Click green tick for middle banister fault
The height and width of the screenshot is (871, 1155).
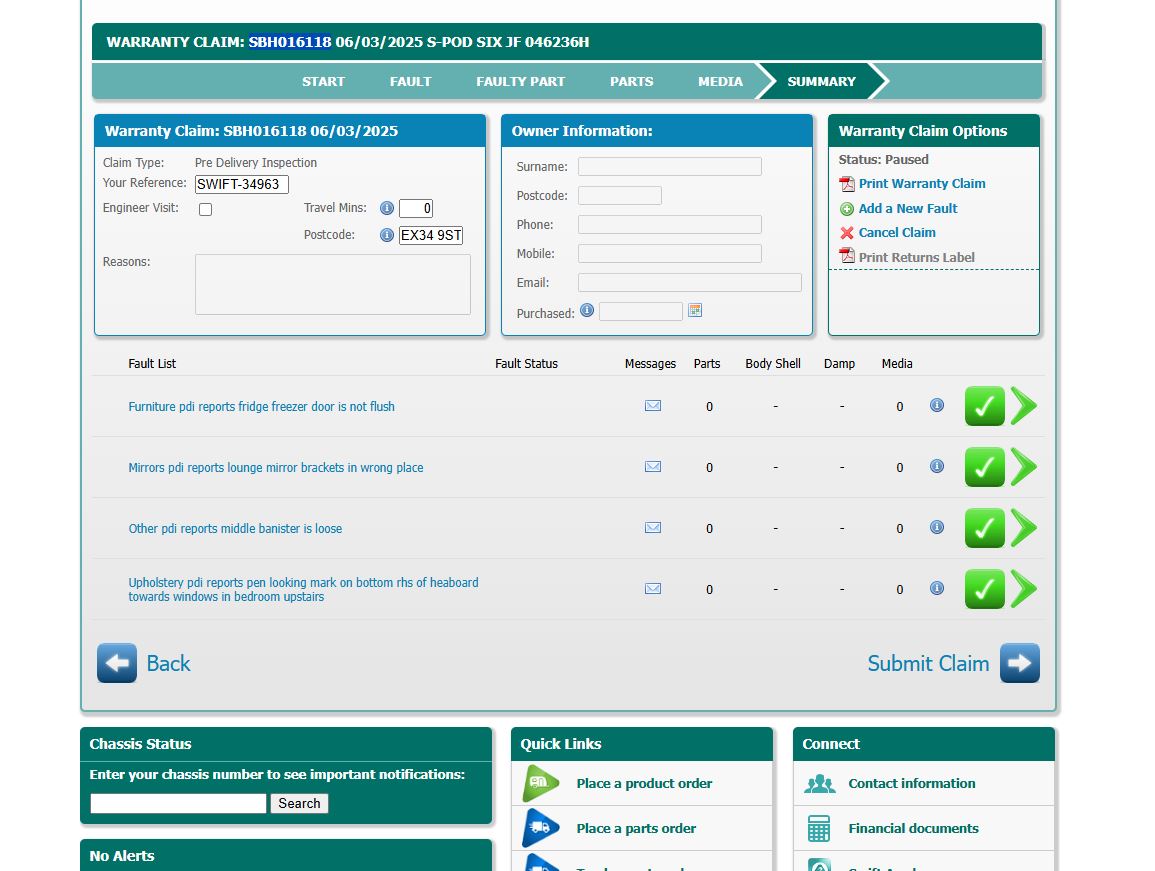985,528
